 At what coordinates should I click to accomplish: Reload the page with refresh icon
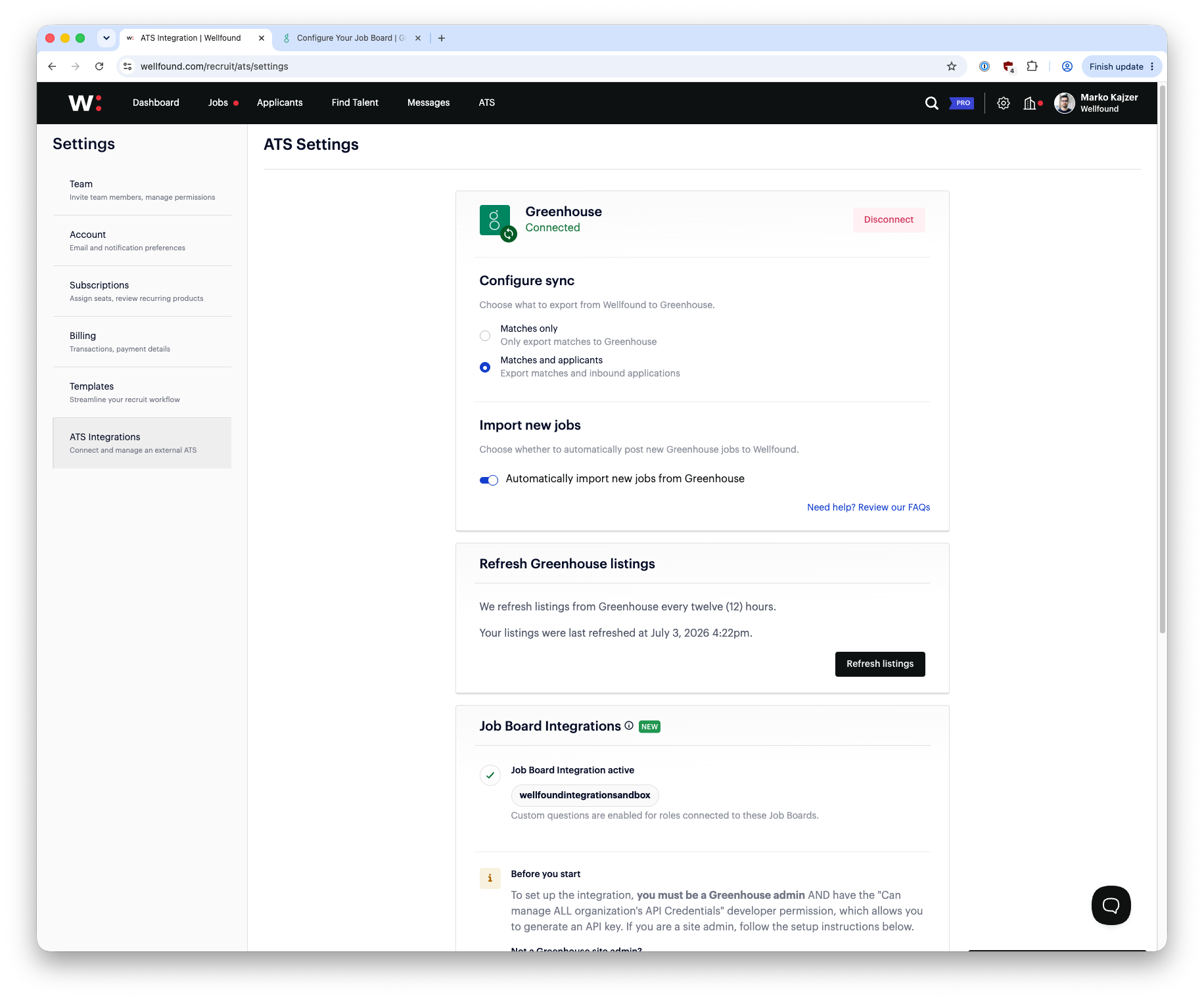click(99, 66)
